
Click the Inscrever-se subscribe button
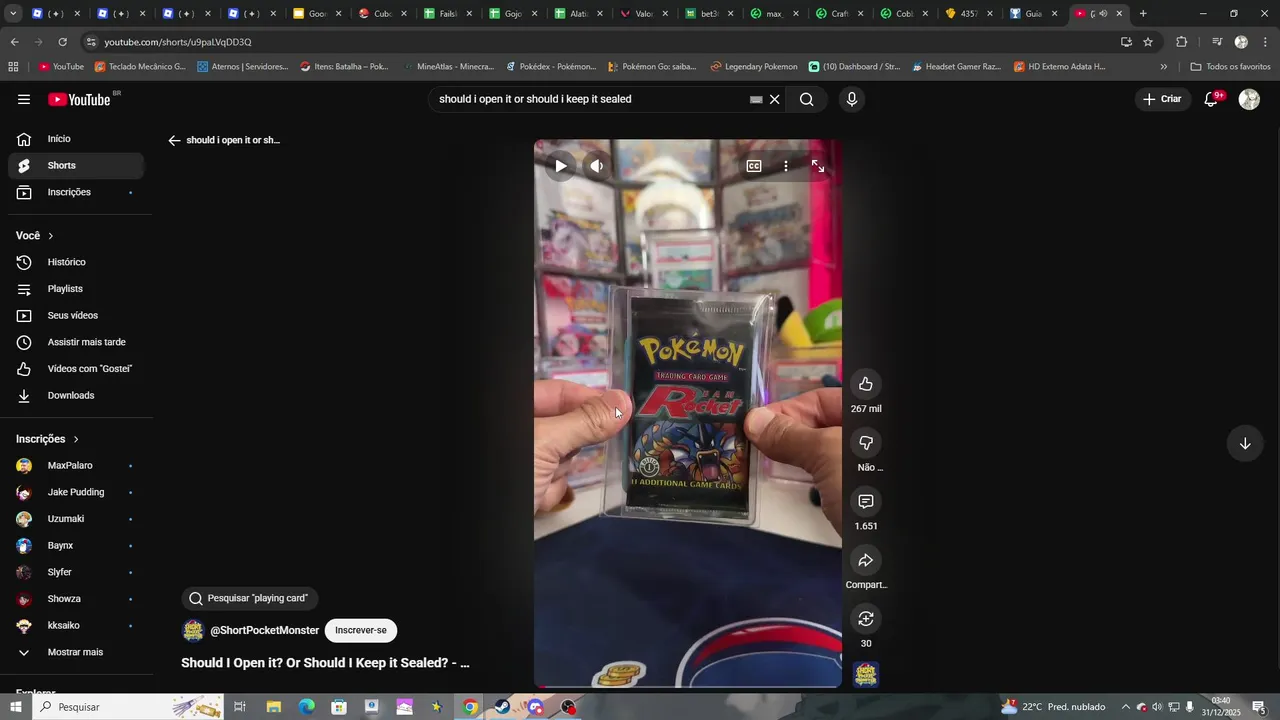pos(361,630)
